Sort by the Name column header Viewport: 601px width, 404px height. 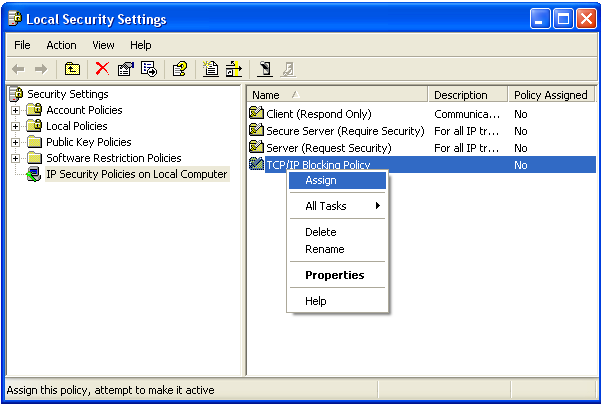click(x=337, y=95)
